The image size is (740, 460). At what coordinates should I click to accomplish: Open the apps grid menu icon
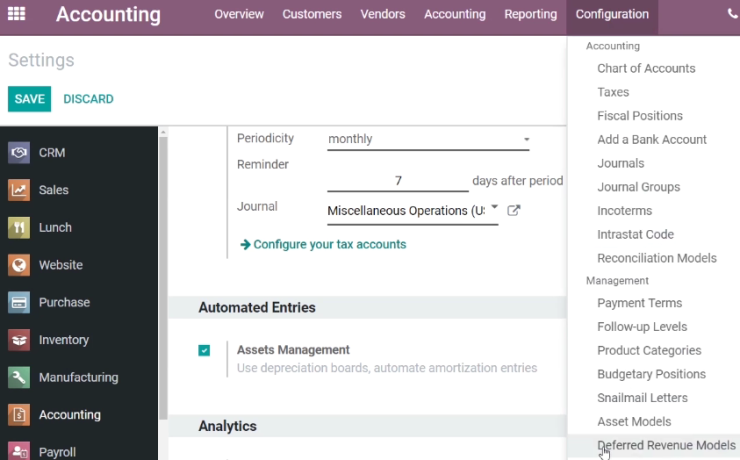click(17, 14)
